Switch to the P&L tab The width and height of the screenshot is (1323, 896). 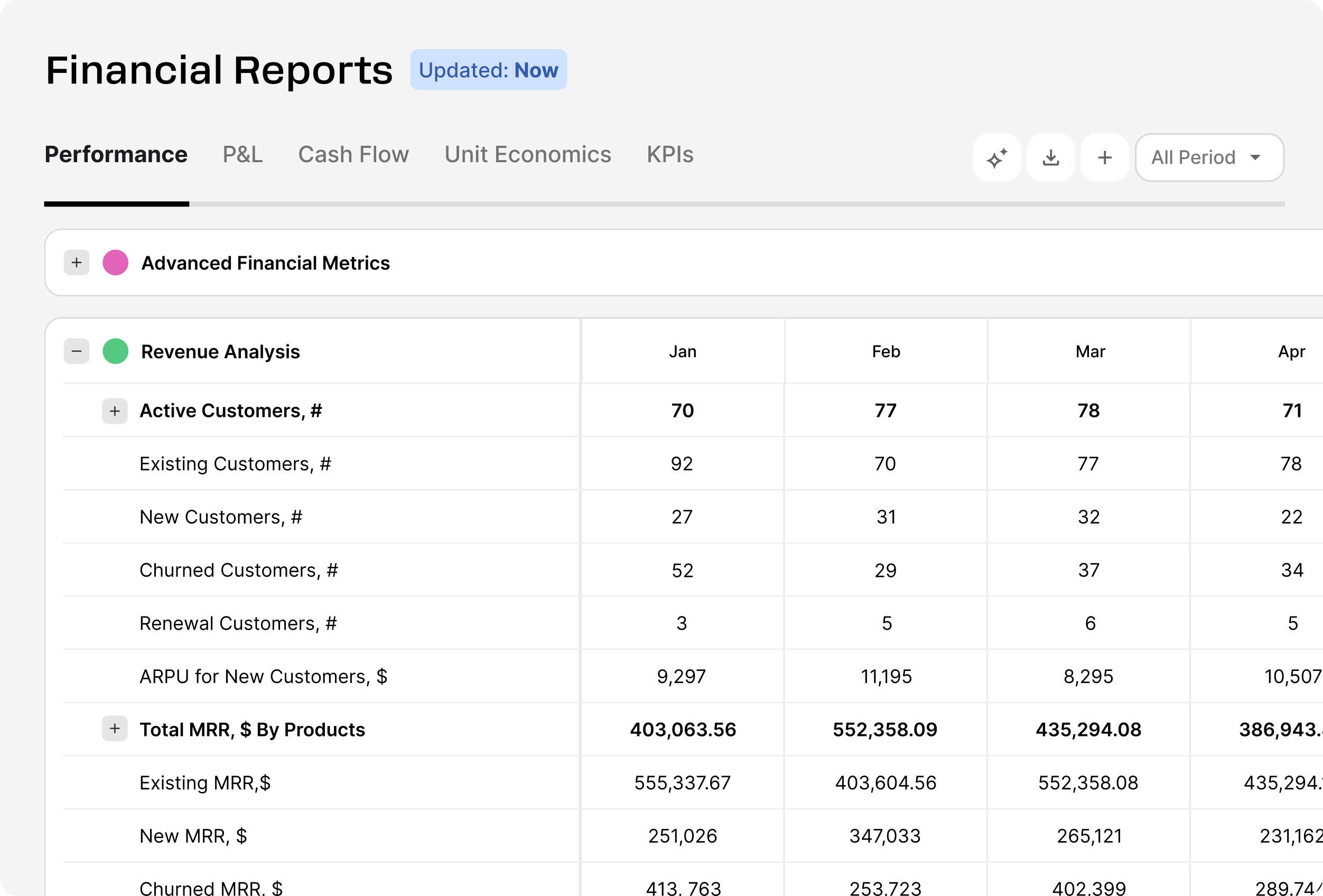(243, 154)
